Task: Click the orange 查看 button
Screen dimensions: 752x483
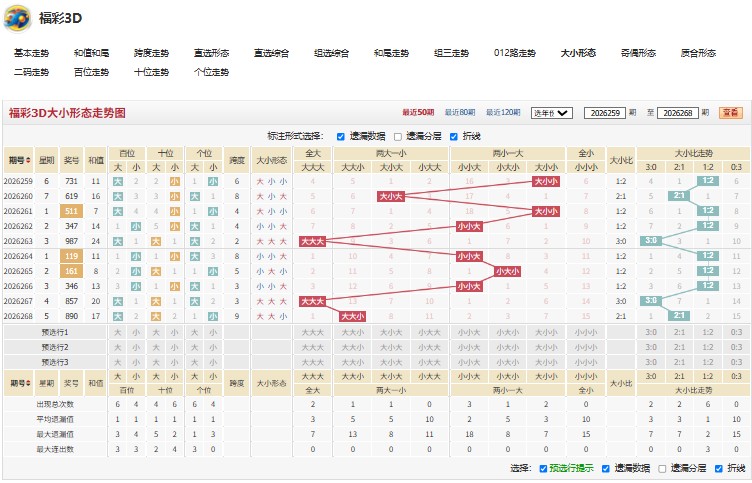Action: [x=730, y=113]
